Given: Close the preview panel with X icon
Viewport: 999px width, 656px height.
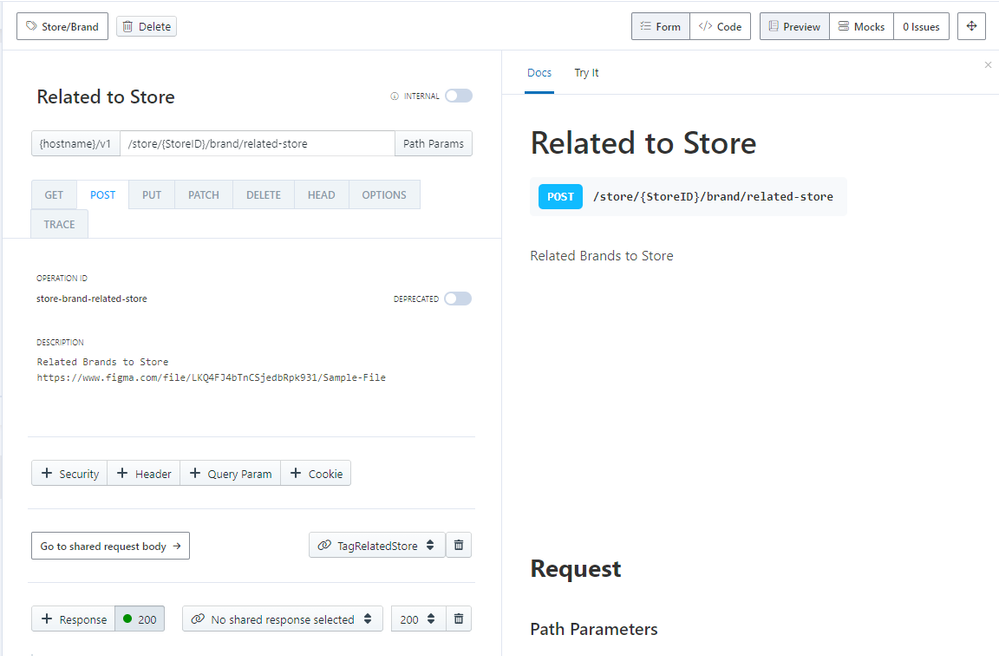Looking at the screenshot, I should 988,65.
